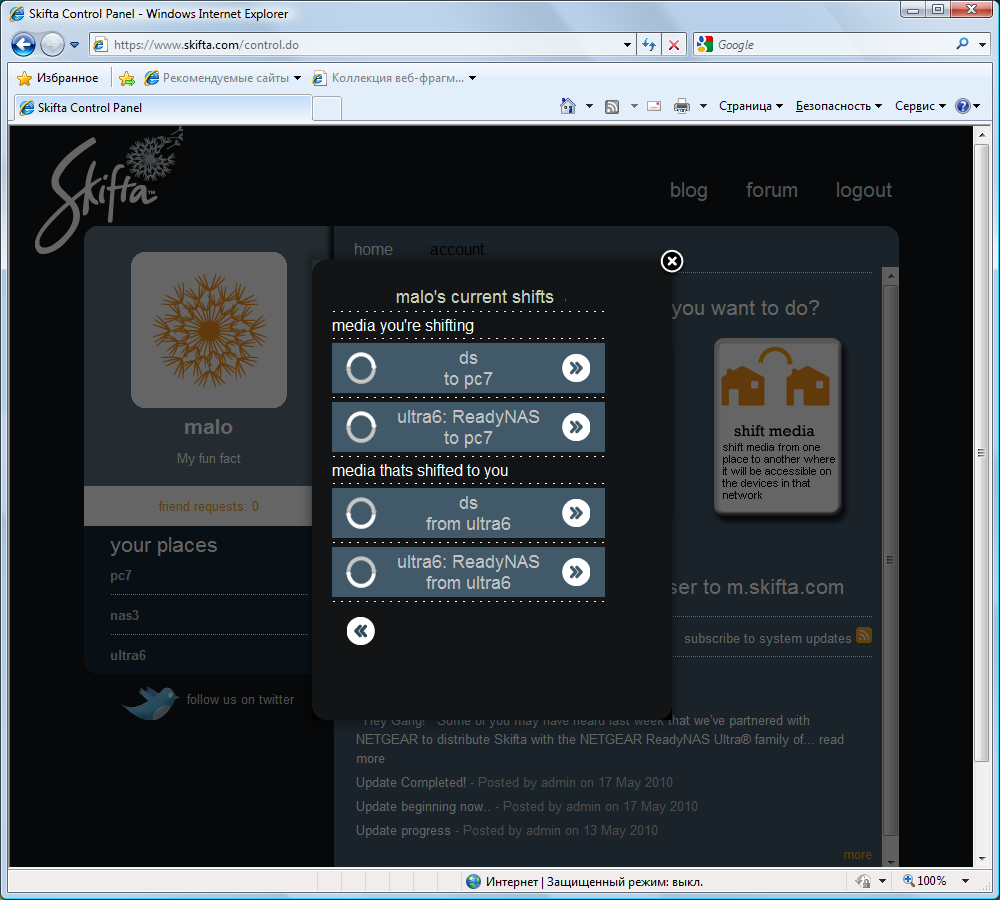Switch to the home tab

point(373,249)
